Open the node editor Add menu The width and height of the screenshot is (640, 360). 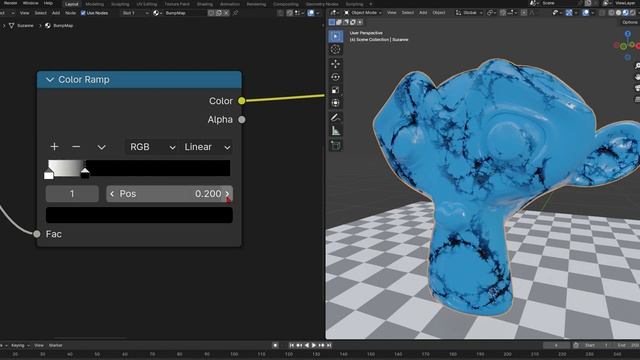point(56,13)
